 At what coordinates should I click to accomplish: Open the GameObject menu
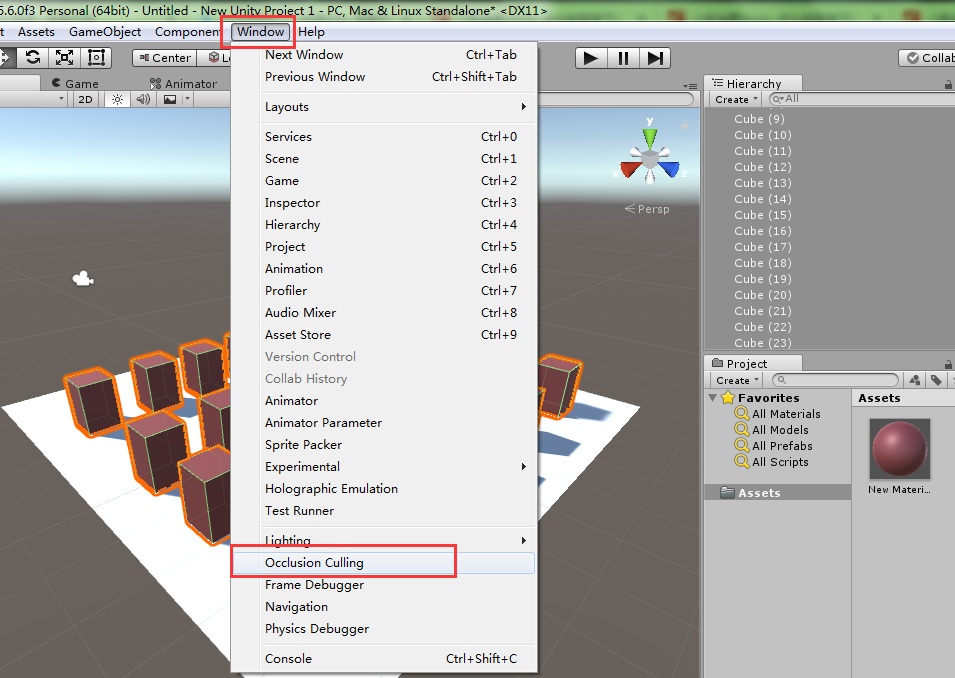point(105,32)
